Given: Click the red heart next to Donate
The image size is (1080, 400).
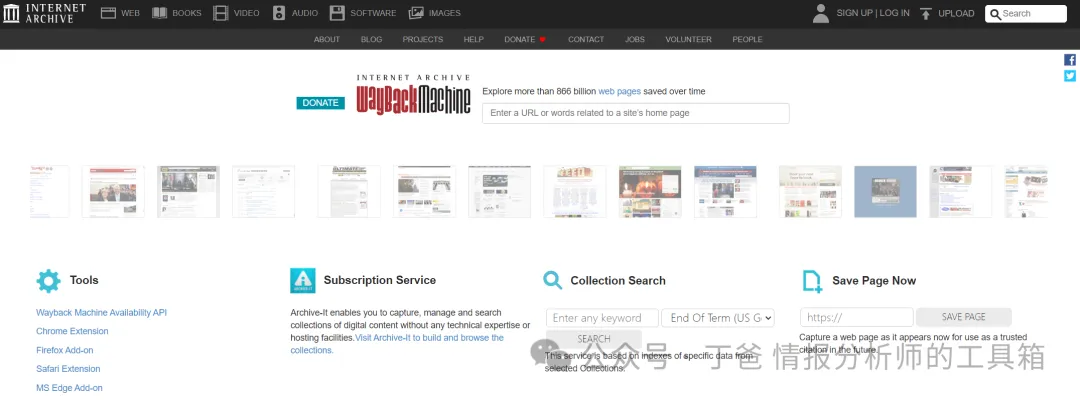Looking at the screenshot, I should pyautogui.click(x=542, y=40).
